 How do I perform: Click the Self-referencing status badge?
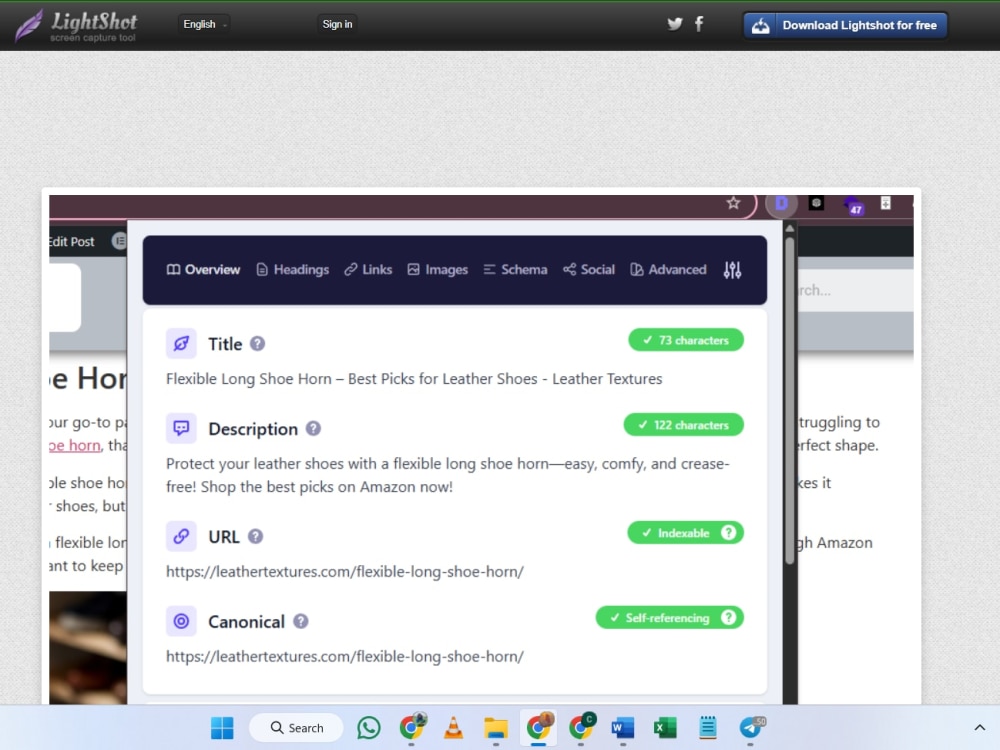[670, 617]
